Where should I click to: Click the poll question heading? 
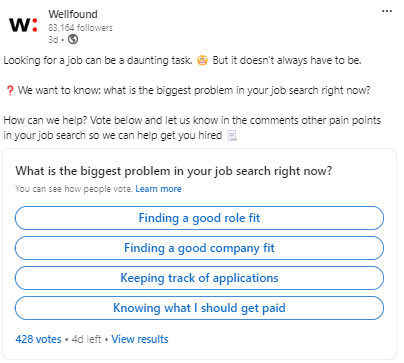click(174, 171)
